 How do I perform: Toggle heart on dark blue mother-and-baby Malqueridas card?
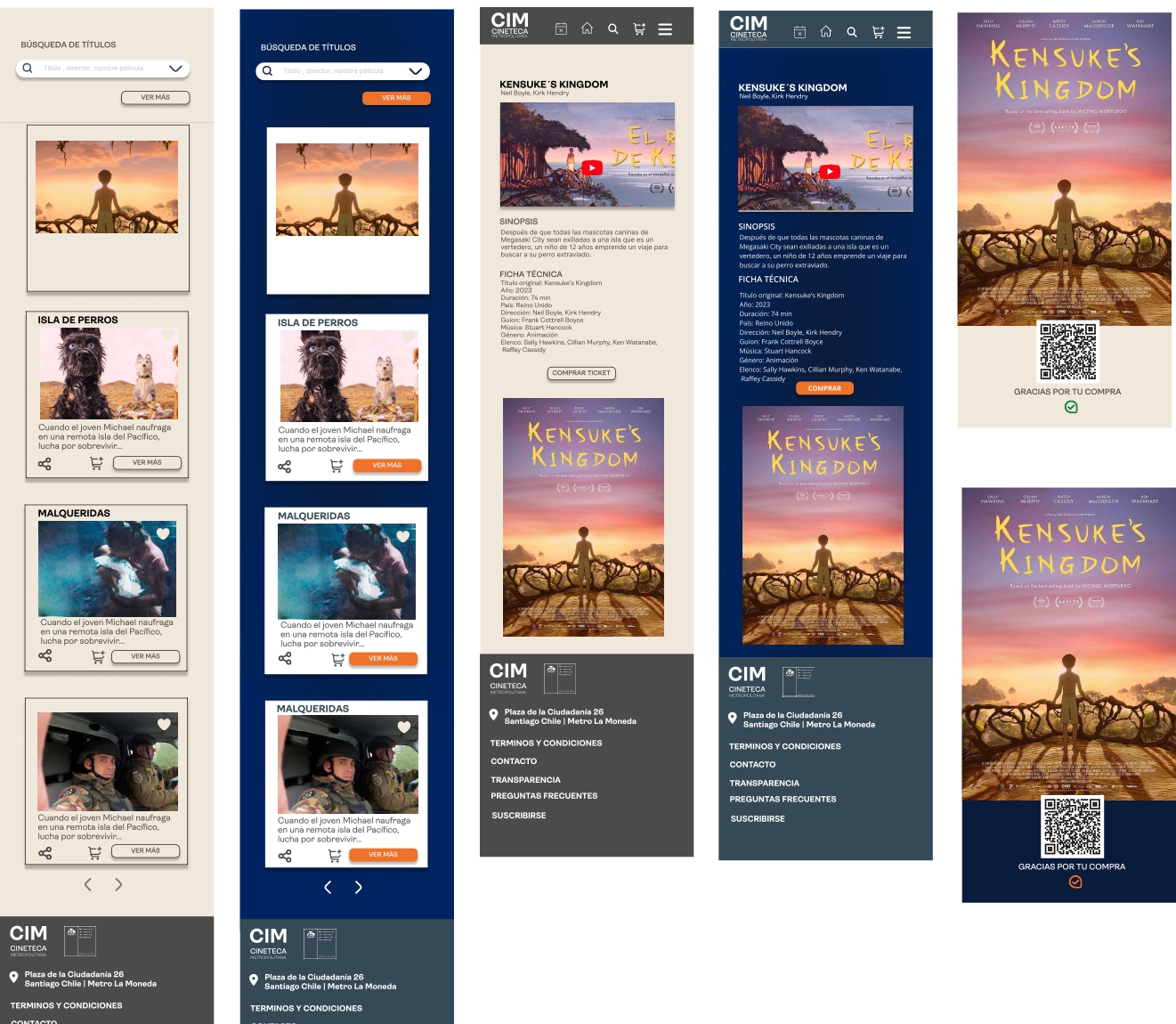coord(403,536)
